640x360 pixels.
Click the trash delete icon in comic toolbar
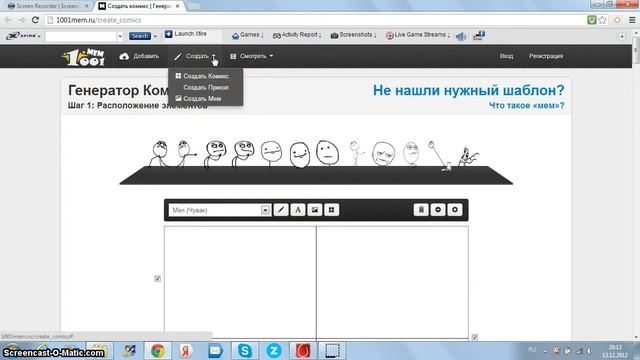click(x=421, y=210)
